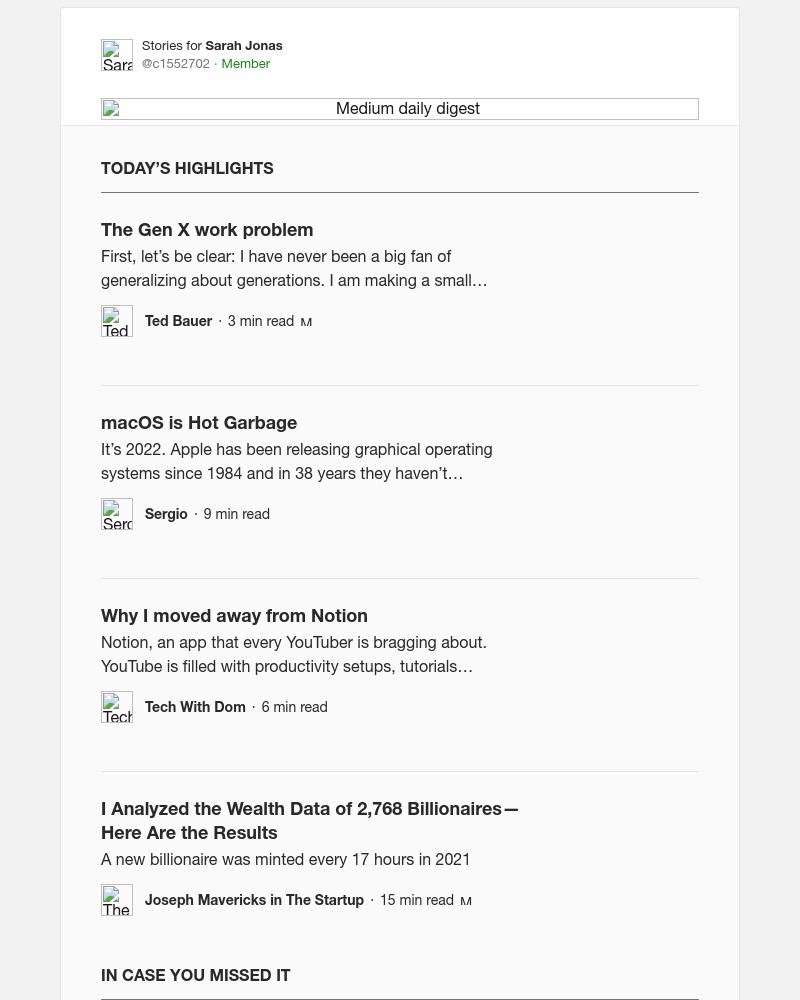Viewport: 800px width, 1000px height.
Task: Open 'macOS is Hot Garbage' article
Action: (198, 423)
